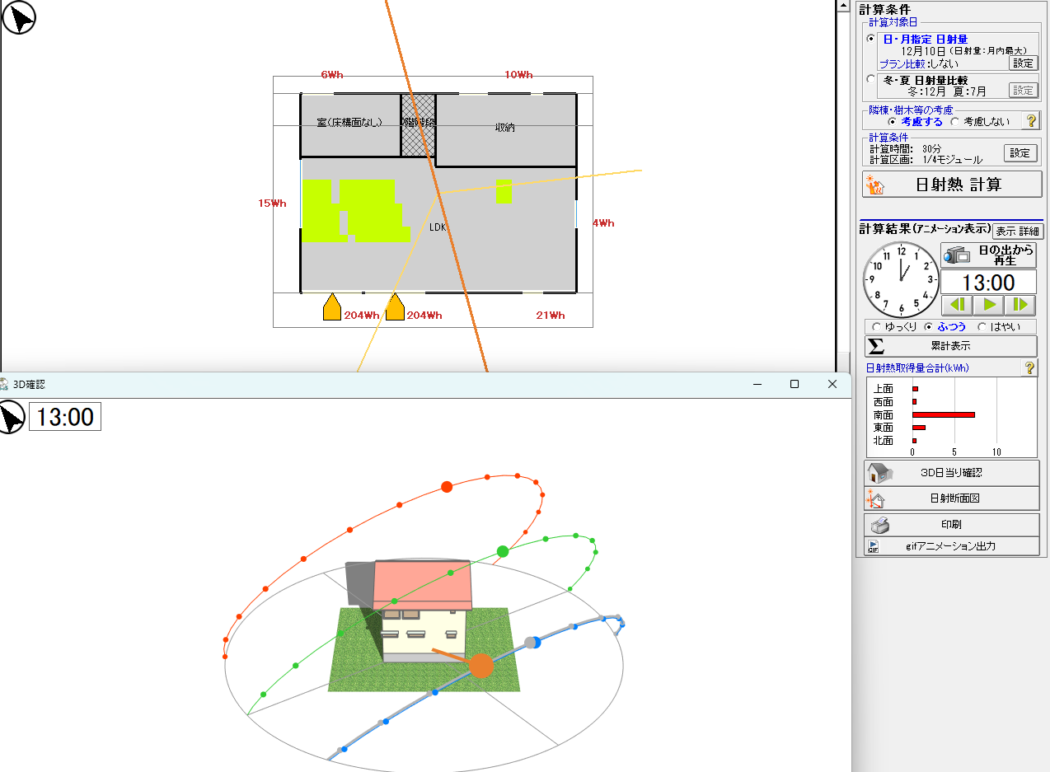Play animation from sunrise with camera button
The image size is (1050, 772).
click(x=988, y=255)
